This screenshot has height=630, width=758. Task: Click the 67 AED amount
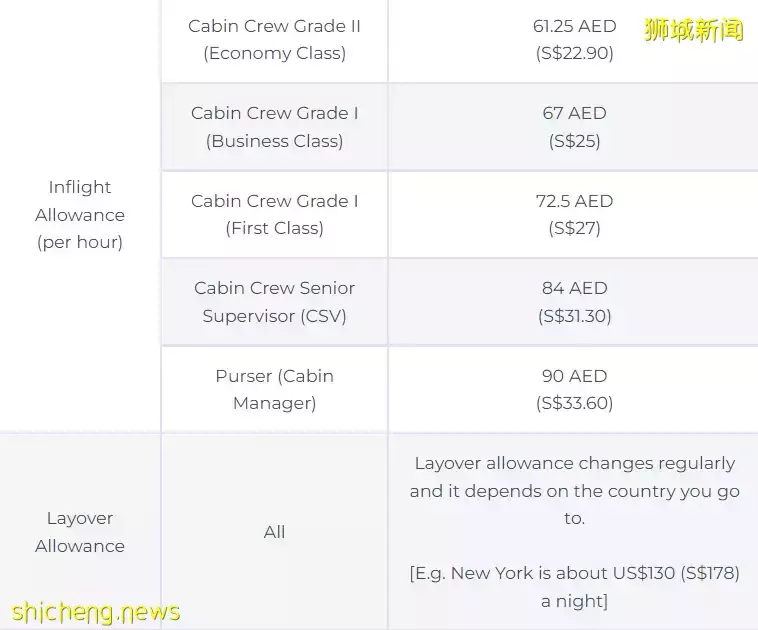574,113
